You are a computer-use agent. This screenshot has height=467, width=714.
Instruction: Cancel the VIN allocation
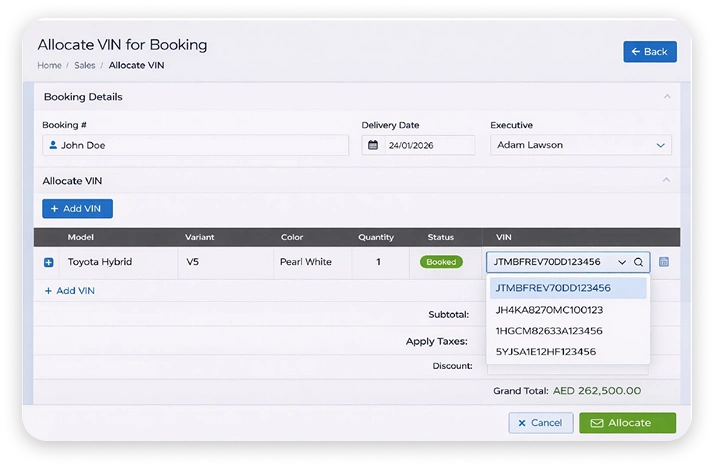coord(541,423)
